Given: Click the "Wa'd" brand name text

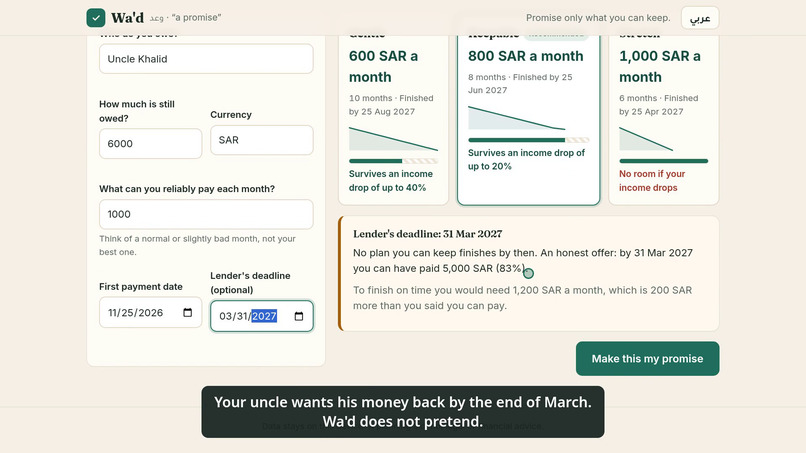Looking at the screenshot, I should pyautogui.click(x=127, y=17).
